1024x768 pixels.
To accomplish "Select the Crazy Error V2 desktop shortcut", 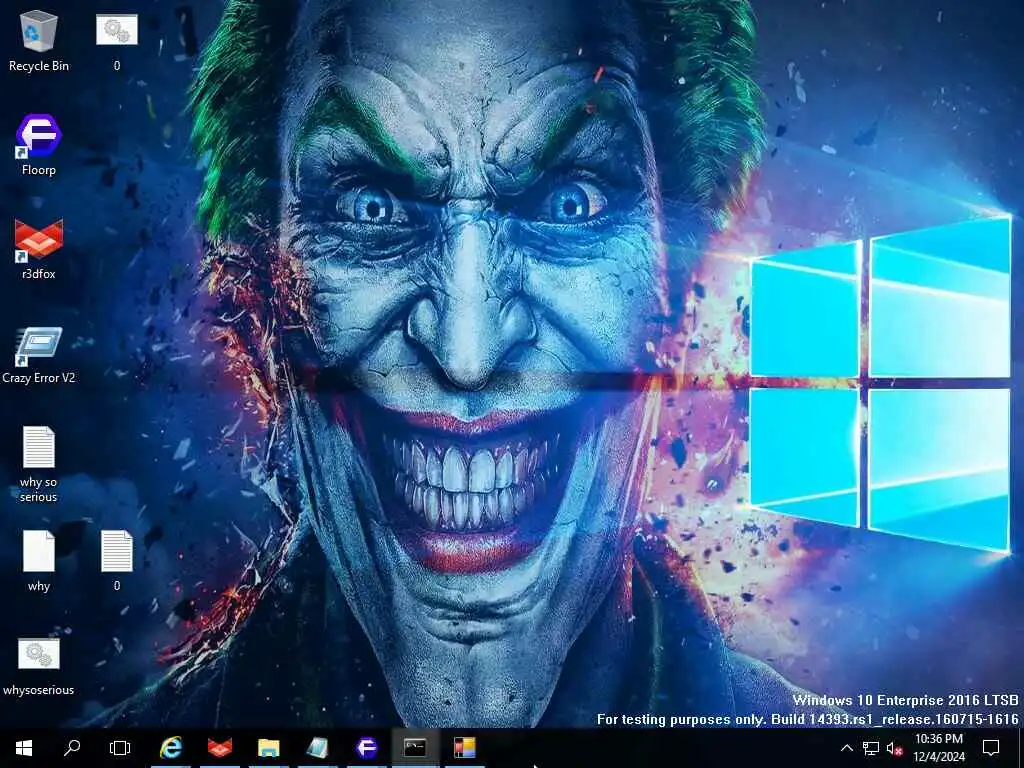I will pos(39,353).
